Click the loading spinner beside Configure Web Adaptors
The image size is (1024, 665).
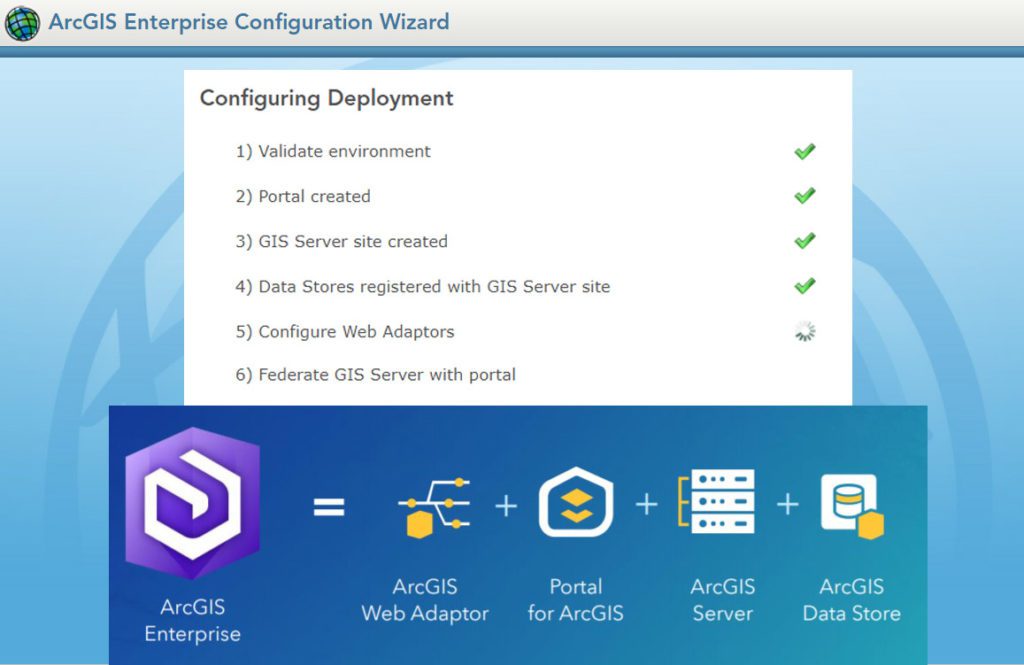[x=805, y=331]
